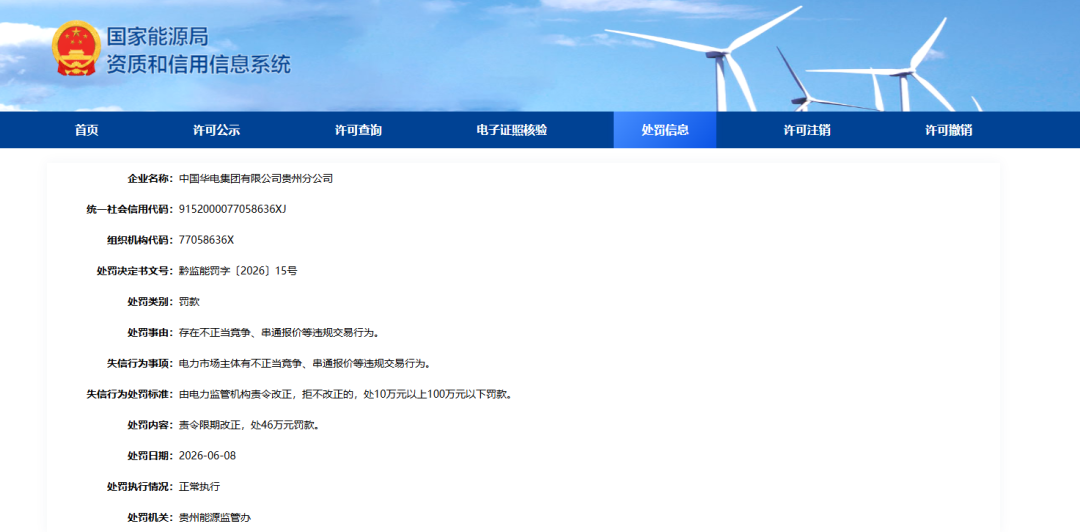Click the 处罚执行情况 field label
The image size is (1080, 532).
(140, 487)
